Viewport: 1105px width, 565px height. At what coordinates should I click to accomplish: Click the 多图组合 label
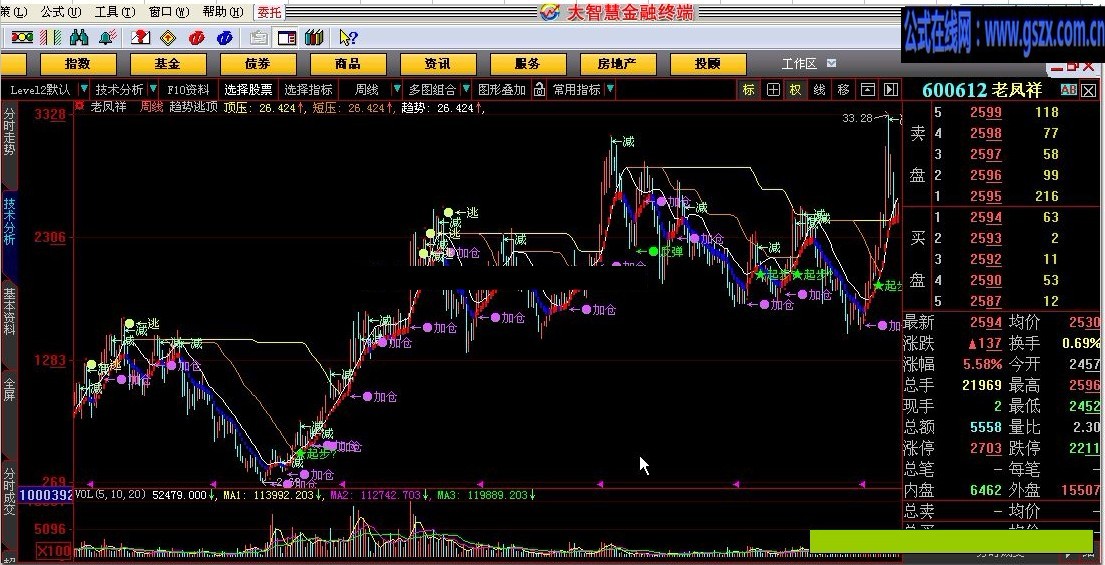[432, 89]
